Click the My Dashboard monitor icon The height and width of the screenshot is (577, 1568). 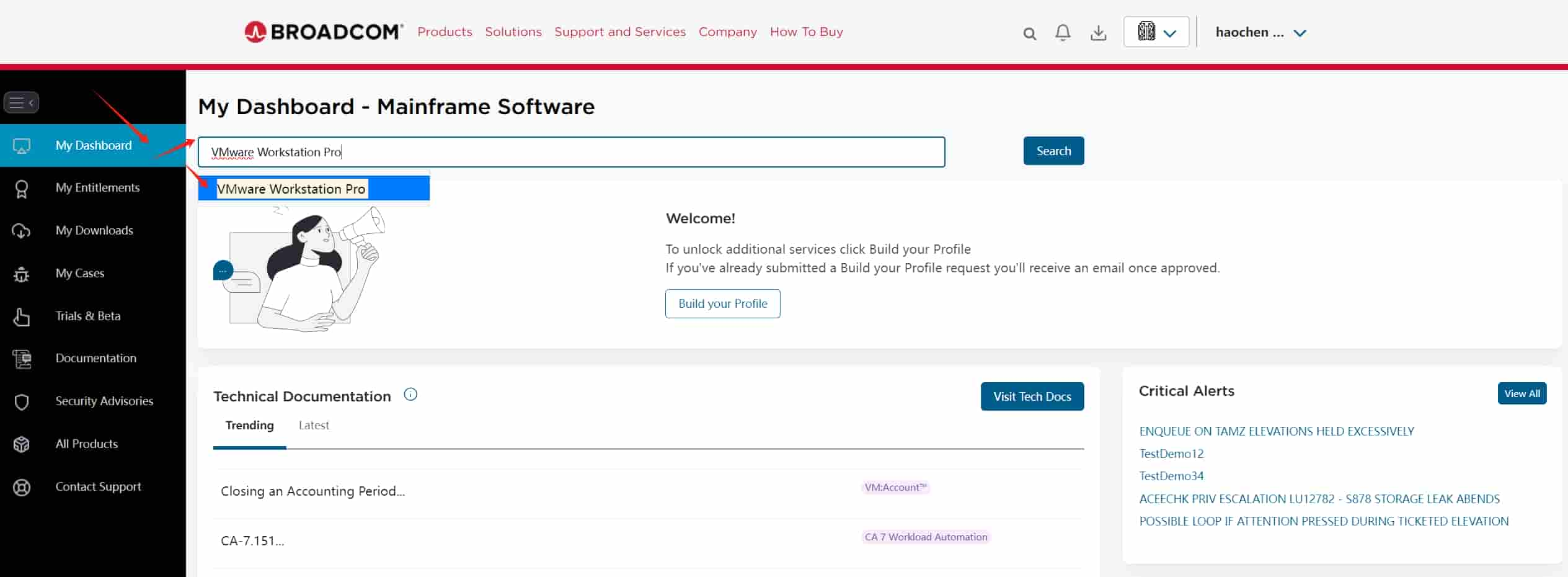click(22, 146)
